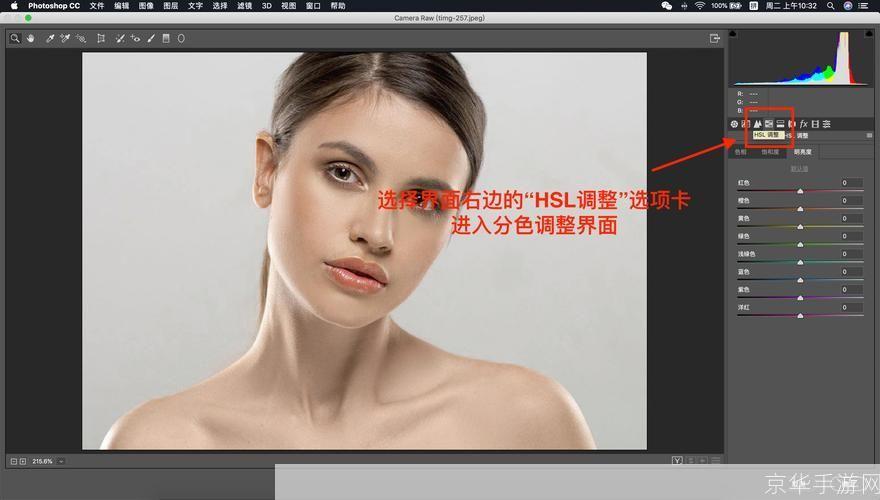Switch to the 色相 hue tab

(x=741, y=152)
